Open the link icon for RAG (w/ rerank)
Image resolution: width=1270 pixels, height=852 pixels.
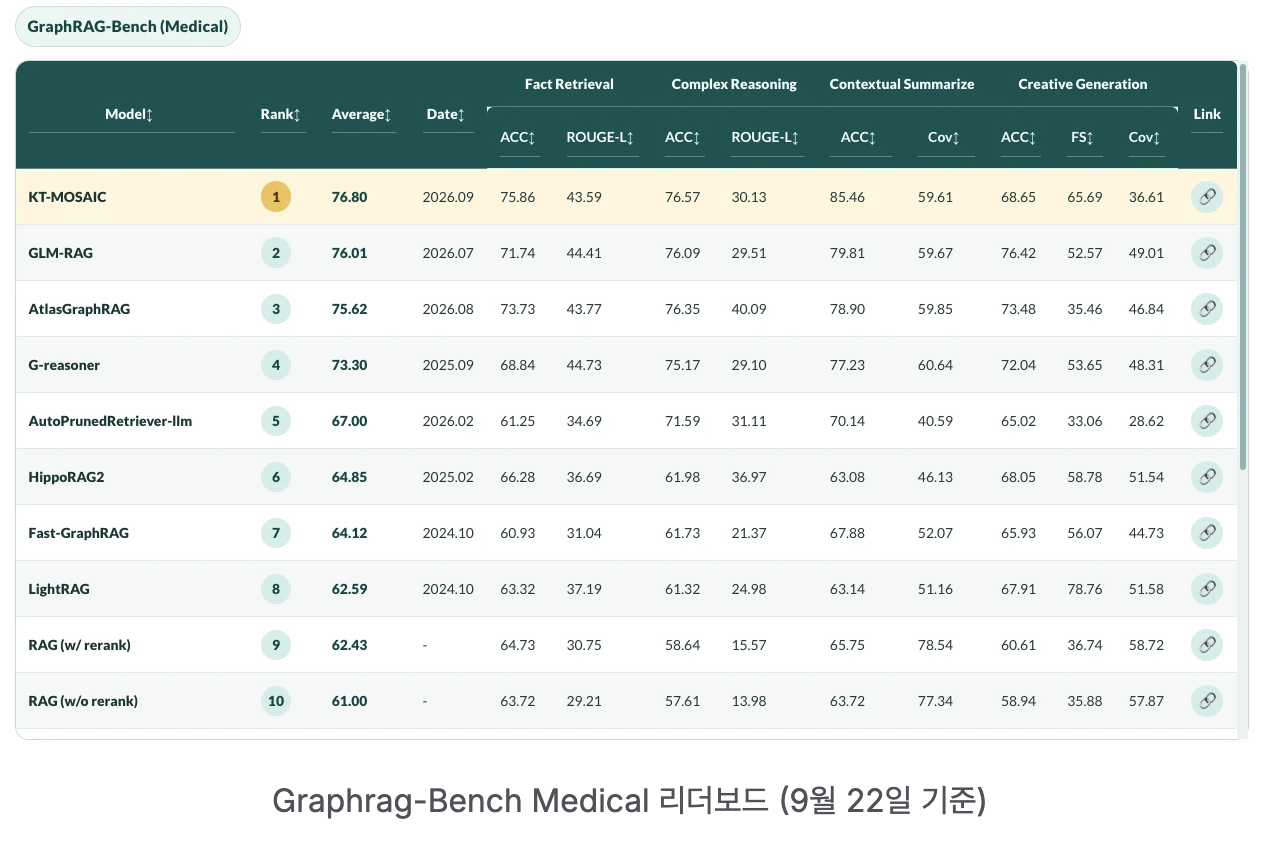1206,645
